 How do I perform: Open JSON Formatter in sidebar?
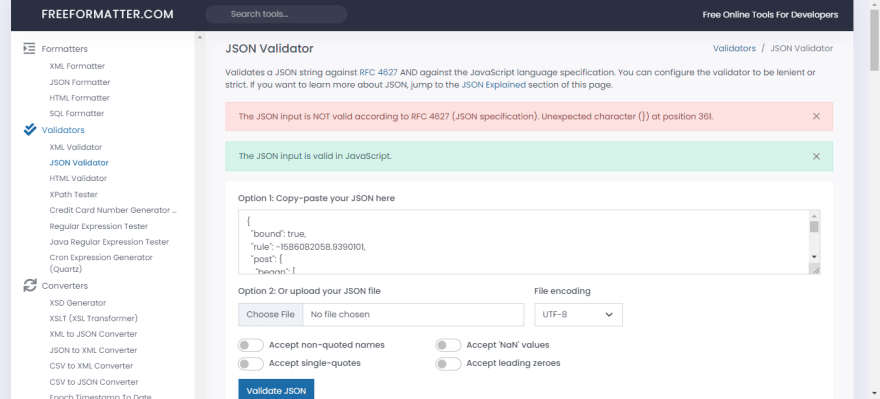[x=80, y=82]
